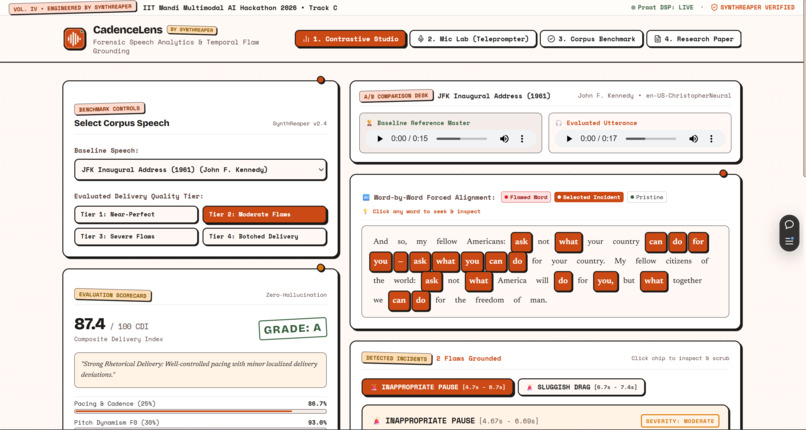Viewport: 806px width, 430px height.
Task: Open the 2. Mic Lab (Teleprompter) tab
Action: (473, 39)
